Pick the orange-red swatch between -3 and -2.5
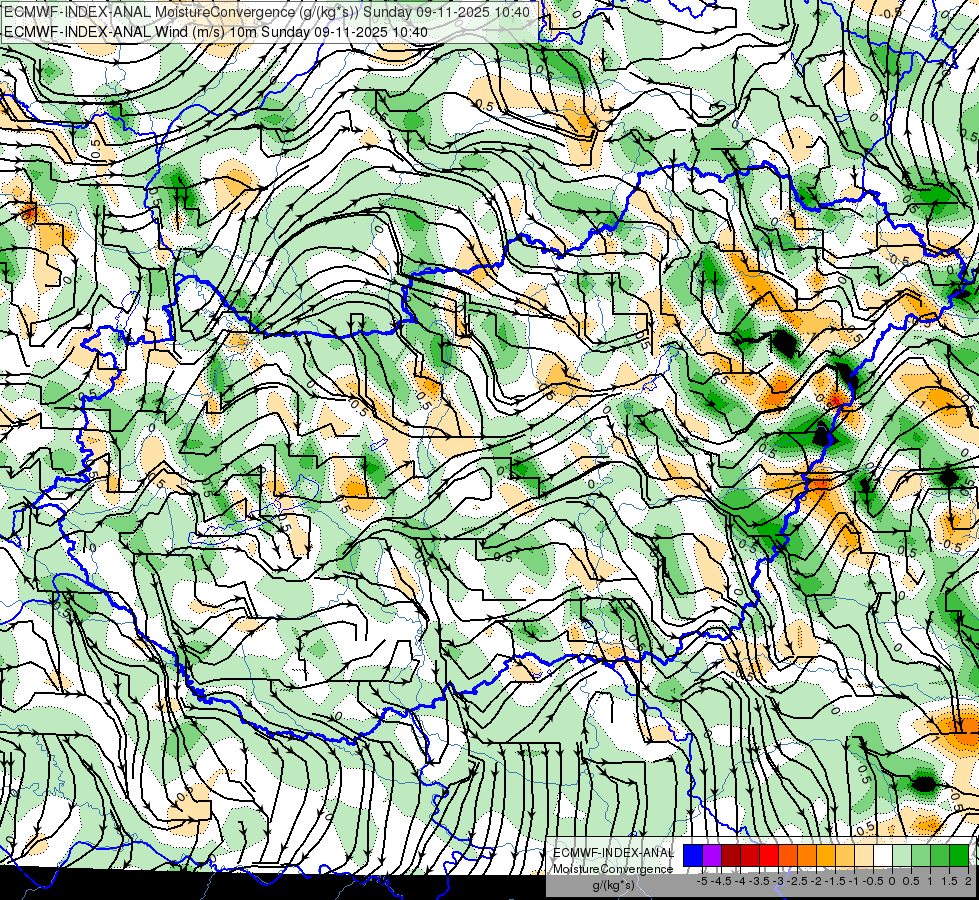This screenshot has height=900, width=979. pyautogui.click(x=788, y=856)
